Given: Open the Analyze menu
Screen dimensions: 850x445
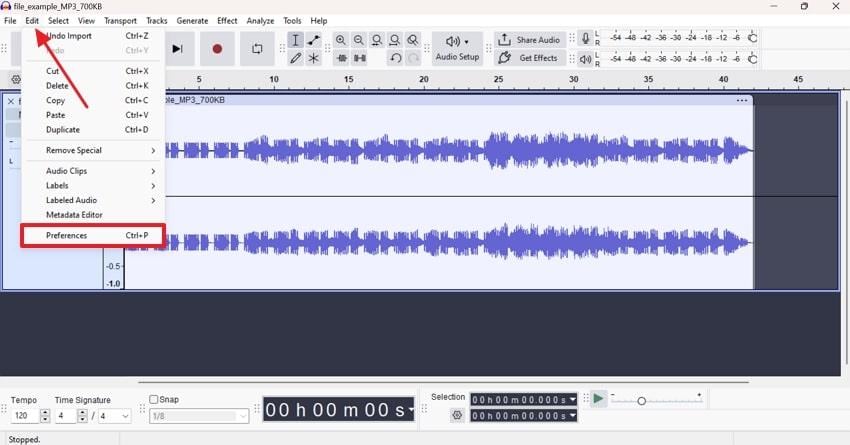Looking at the screenshot, I should [x=260, y=21].
